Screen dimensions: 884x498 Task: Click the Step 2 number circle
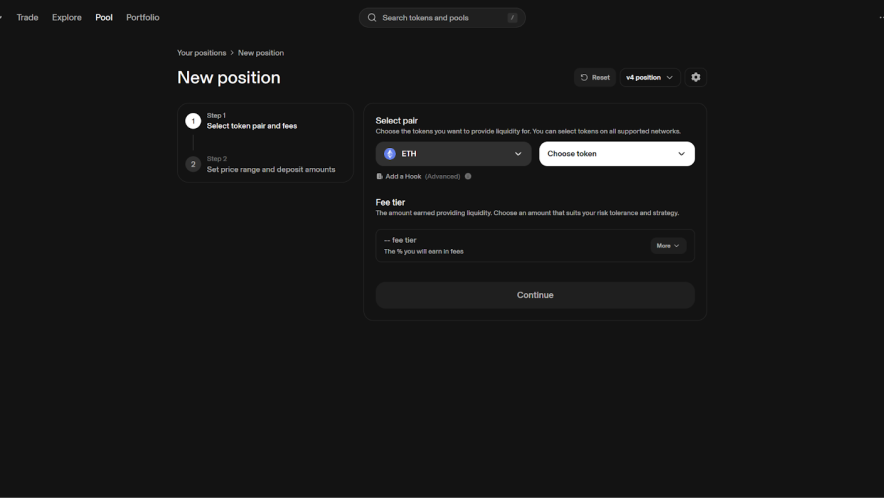(x=193, y=164)
